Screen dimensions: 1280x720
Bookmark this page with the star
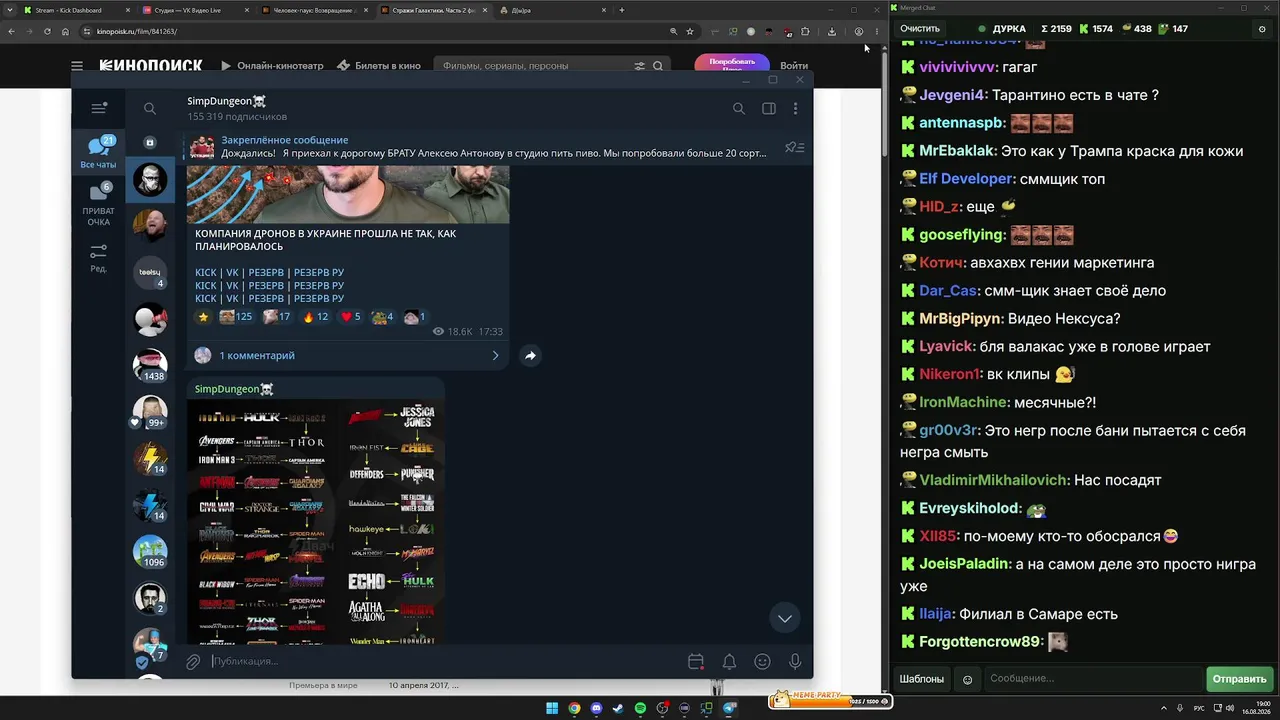(x=690, y=31)
